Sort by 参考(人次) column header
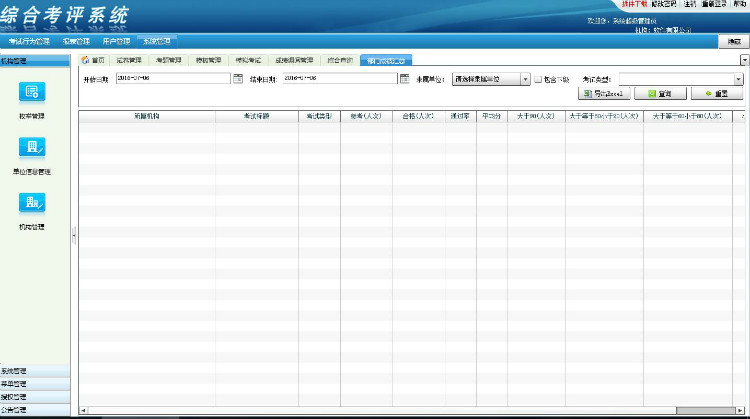The width and height of the screenshot is (750, 419). tap(366, 116)
